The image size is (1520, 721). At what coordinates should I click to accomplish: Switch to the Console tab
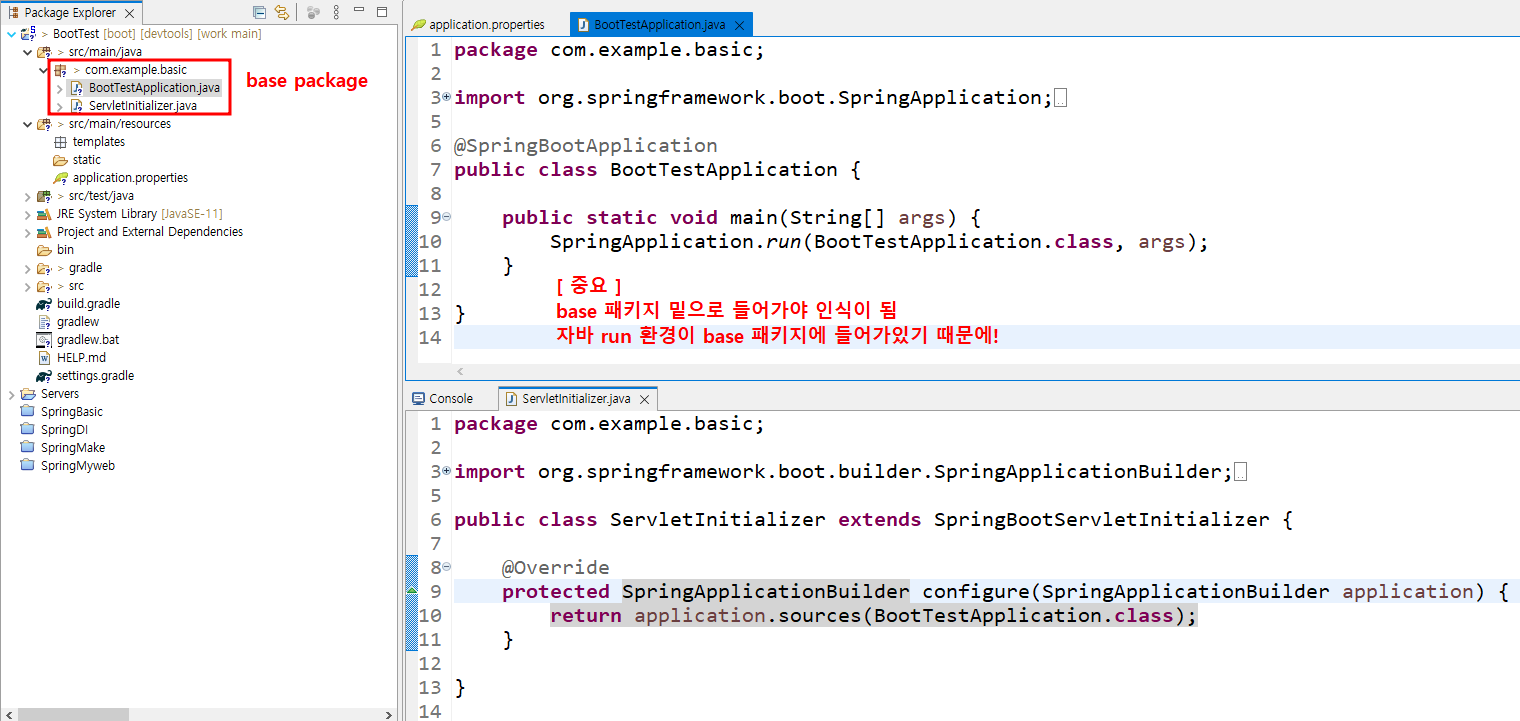[442, 398]
